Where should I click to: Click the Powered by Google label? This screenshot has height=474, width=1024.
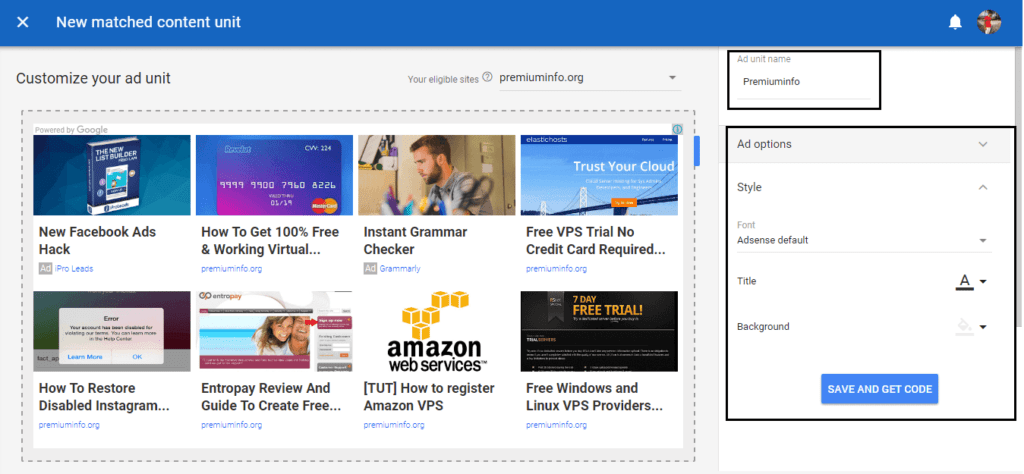tap(71, 130)
